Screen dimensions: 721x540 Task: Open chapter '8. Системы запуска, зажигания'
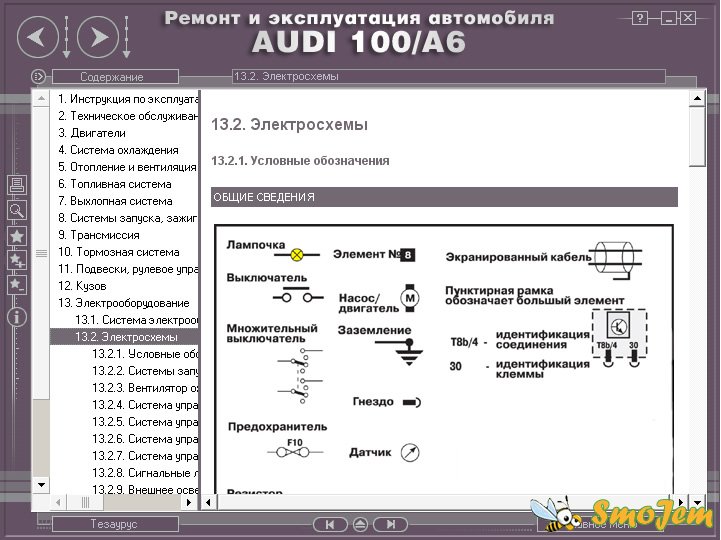click(x=127, y=218)
